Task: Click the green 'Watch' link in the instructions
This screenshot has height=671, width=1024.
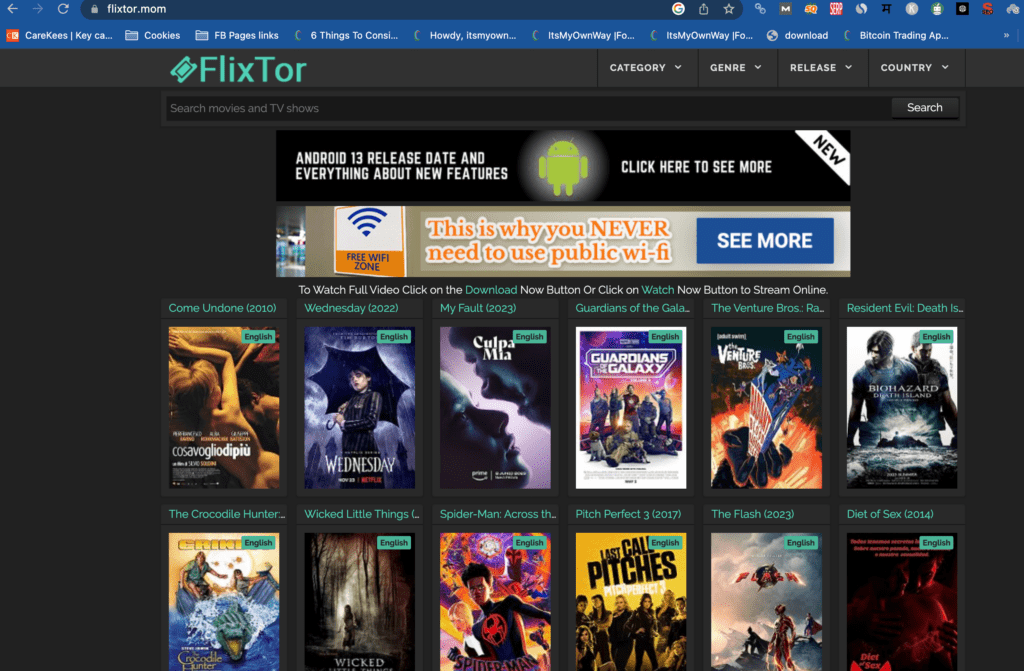Action: coord(657,289)
